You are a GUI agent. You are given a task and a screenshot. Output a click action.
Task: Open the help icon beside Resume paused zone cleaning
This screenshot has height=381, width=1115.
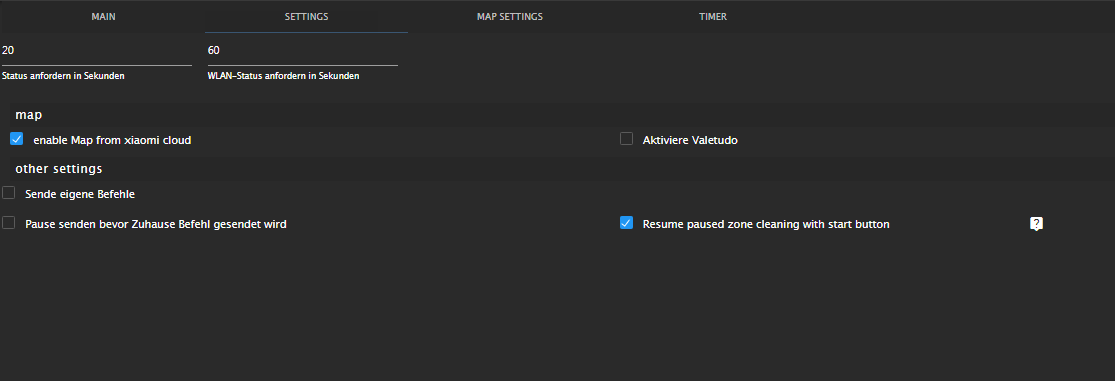1036,224
